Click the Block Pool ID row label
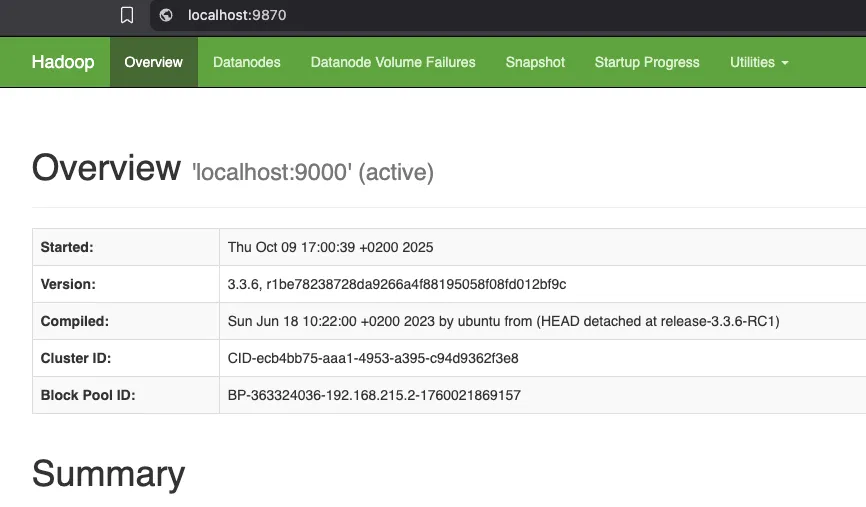This screenshot has height=507, width=866. click(x=88, y=395)
